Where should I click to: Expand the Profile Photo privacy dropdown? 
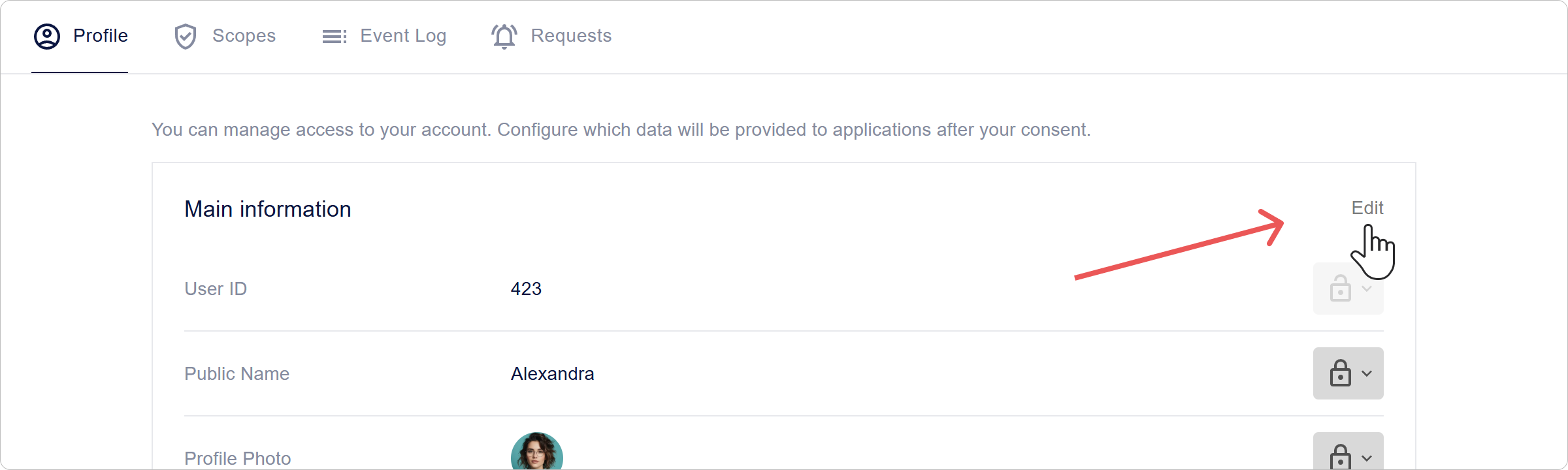(x=1367, y=457)
